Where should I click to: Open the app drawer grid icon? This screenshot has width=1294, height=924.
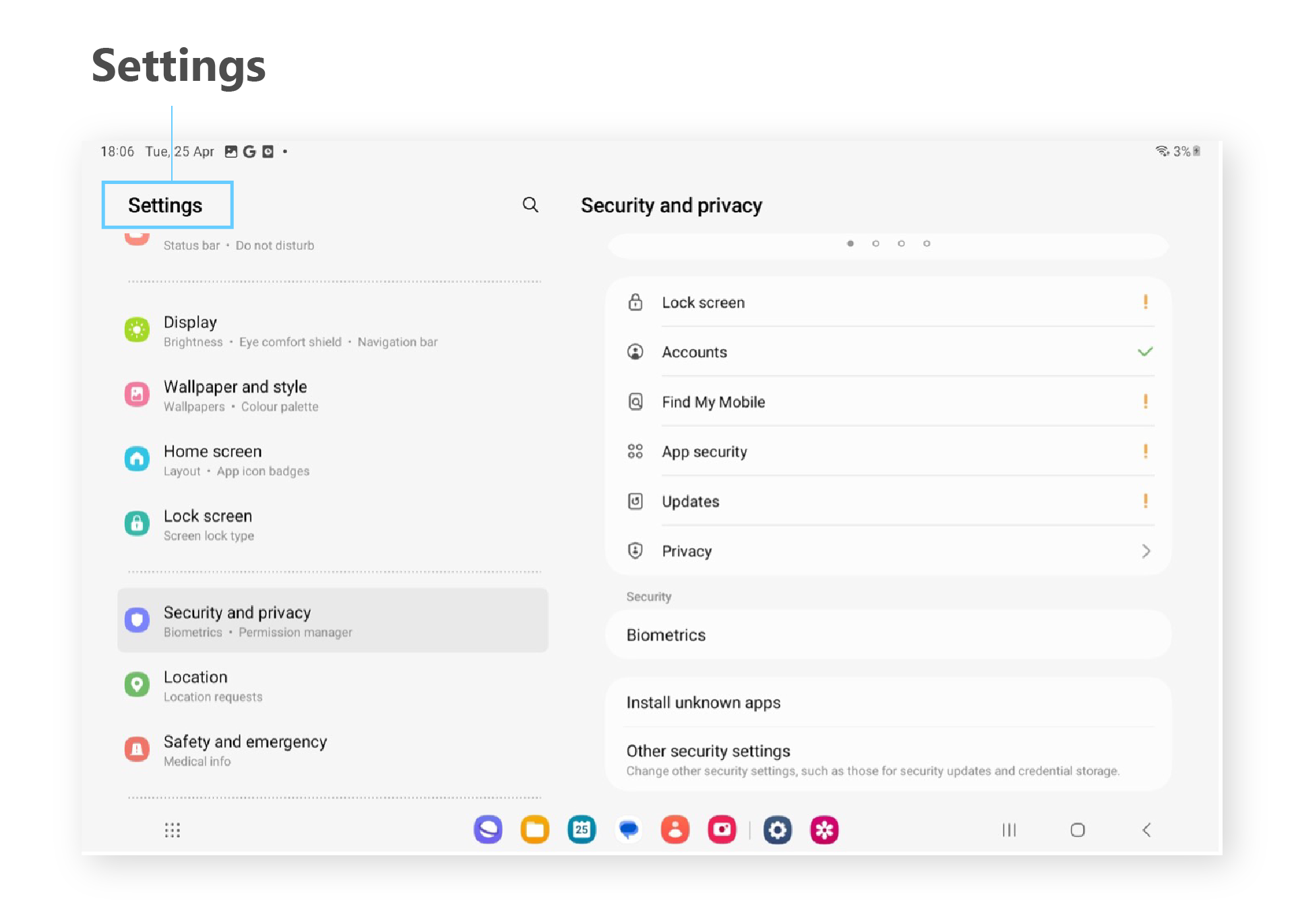click(173, 830)
